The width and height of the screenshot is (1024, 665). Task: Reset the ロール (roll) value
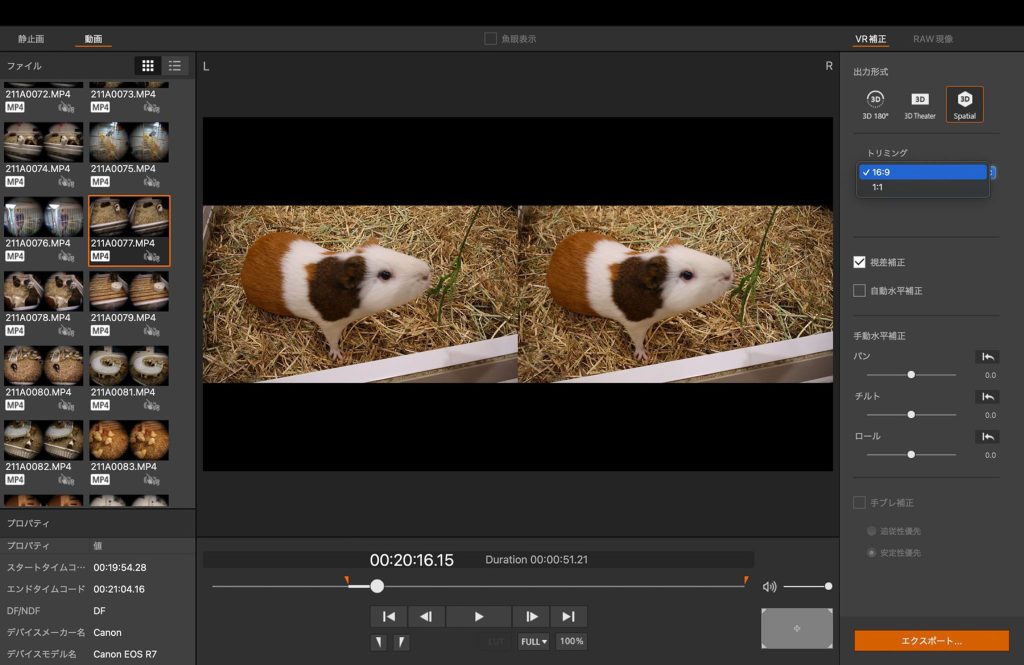[x=987, y=437]
